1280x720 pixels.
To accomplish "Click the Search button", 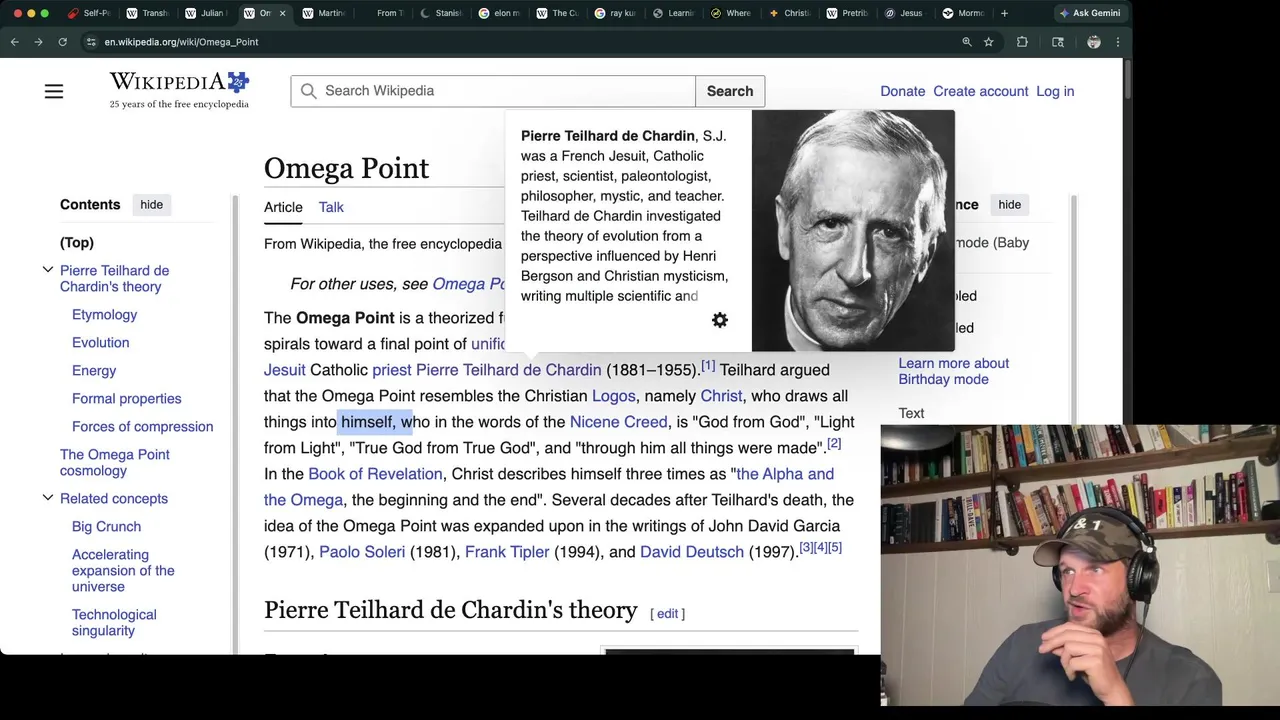I will click(x=730, y=91).
